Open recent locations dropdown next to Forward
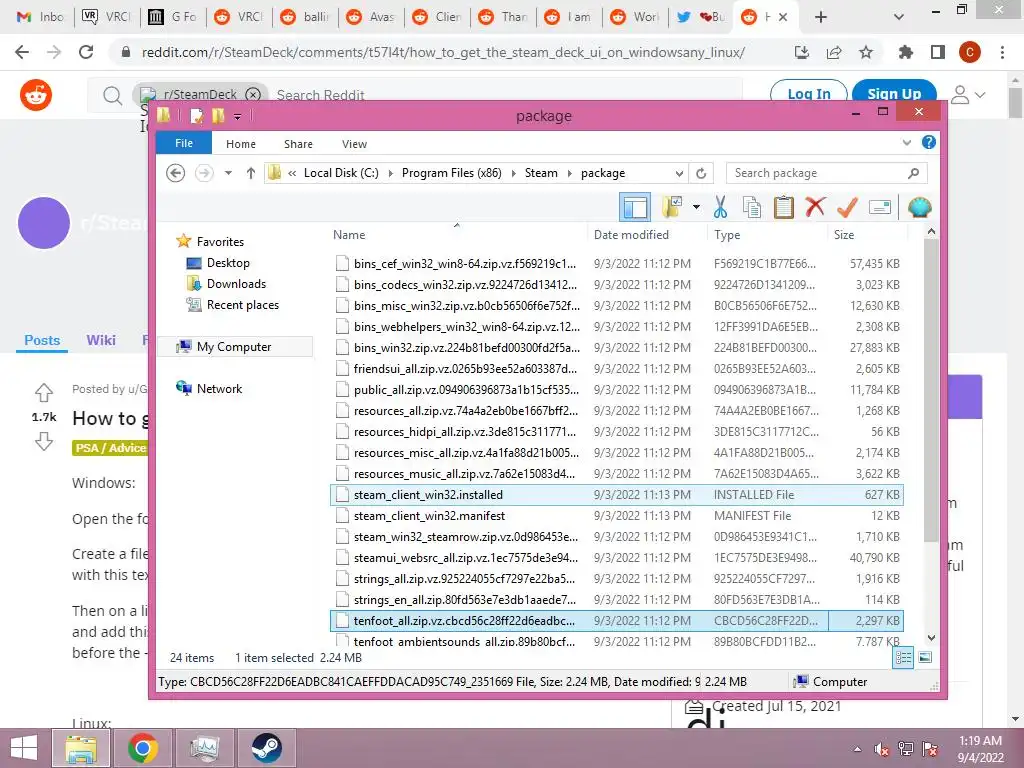This screenshot has height=768, width=1024. coord(228,173)
